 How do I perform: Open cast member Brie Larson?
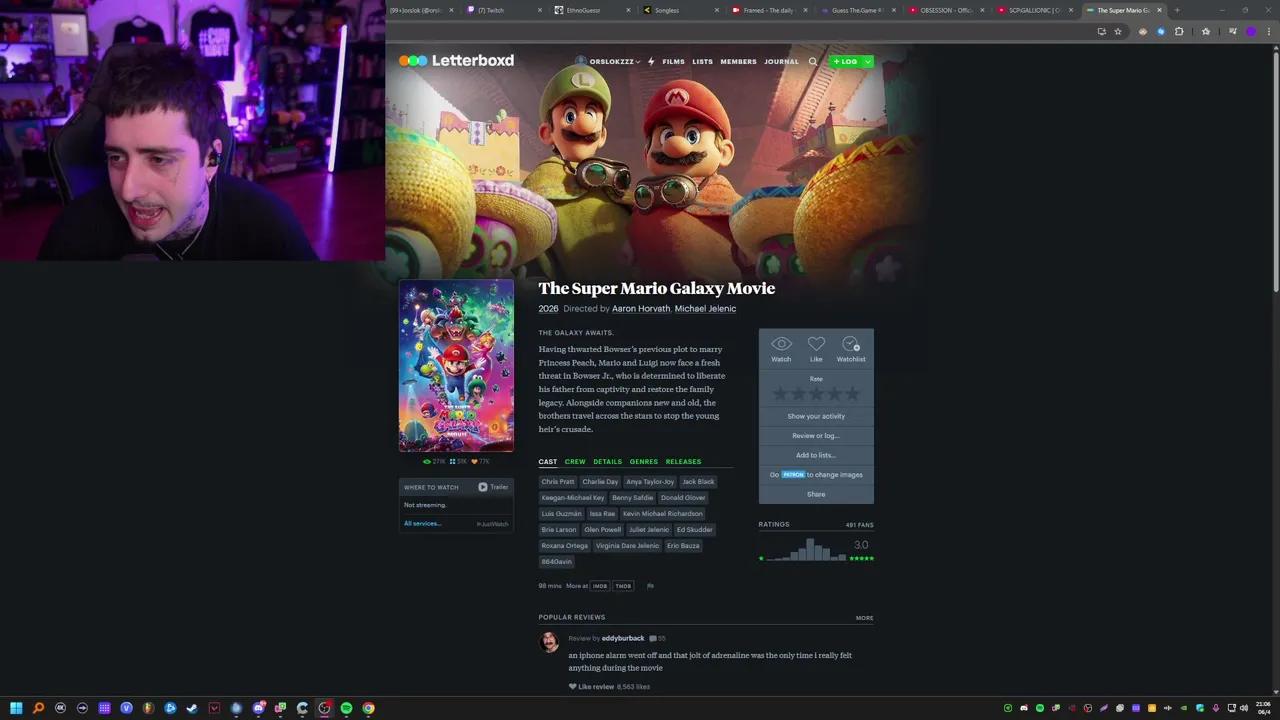pos(559,530)
